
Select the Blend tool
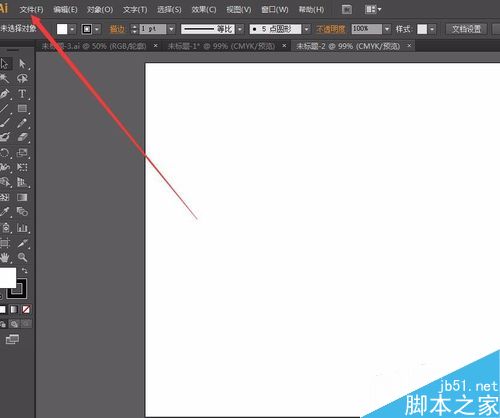pyautogui.click(x=22, y=211)
